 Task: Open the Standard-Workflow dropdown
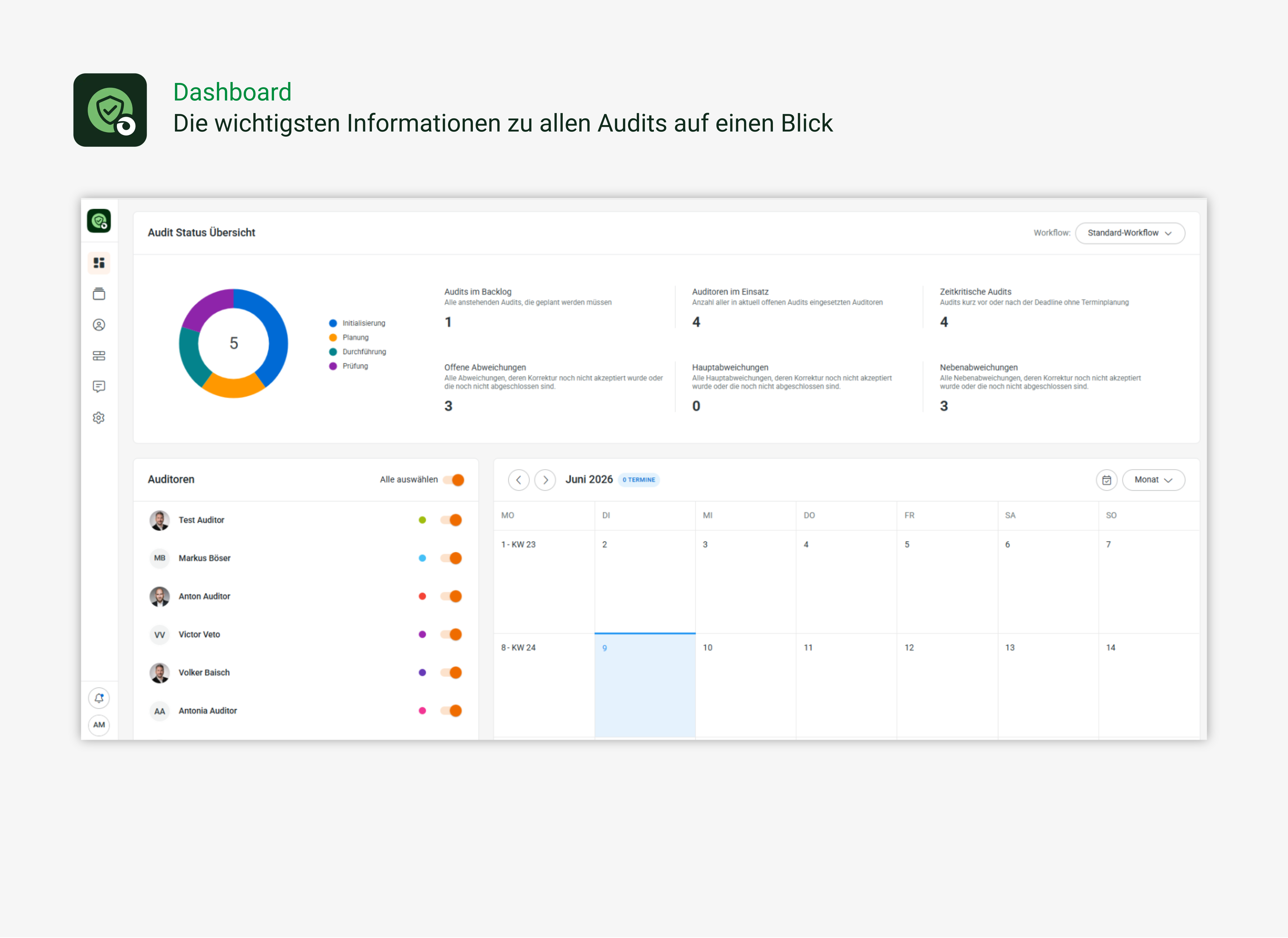pyautogui.click(x=1130, y=233)
